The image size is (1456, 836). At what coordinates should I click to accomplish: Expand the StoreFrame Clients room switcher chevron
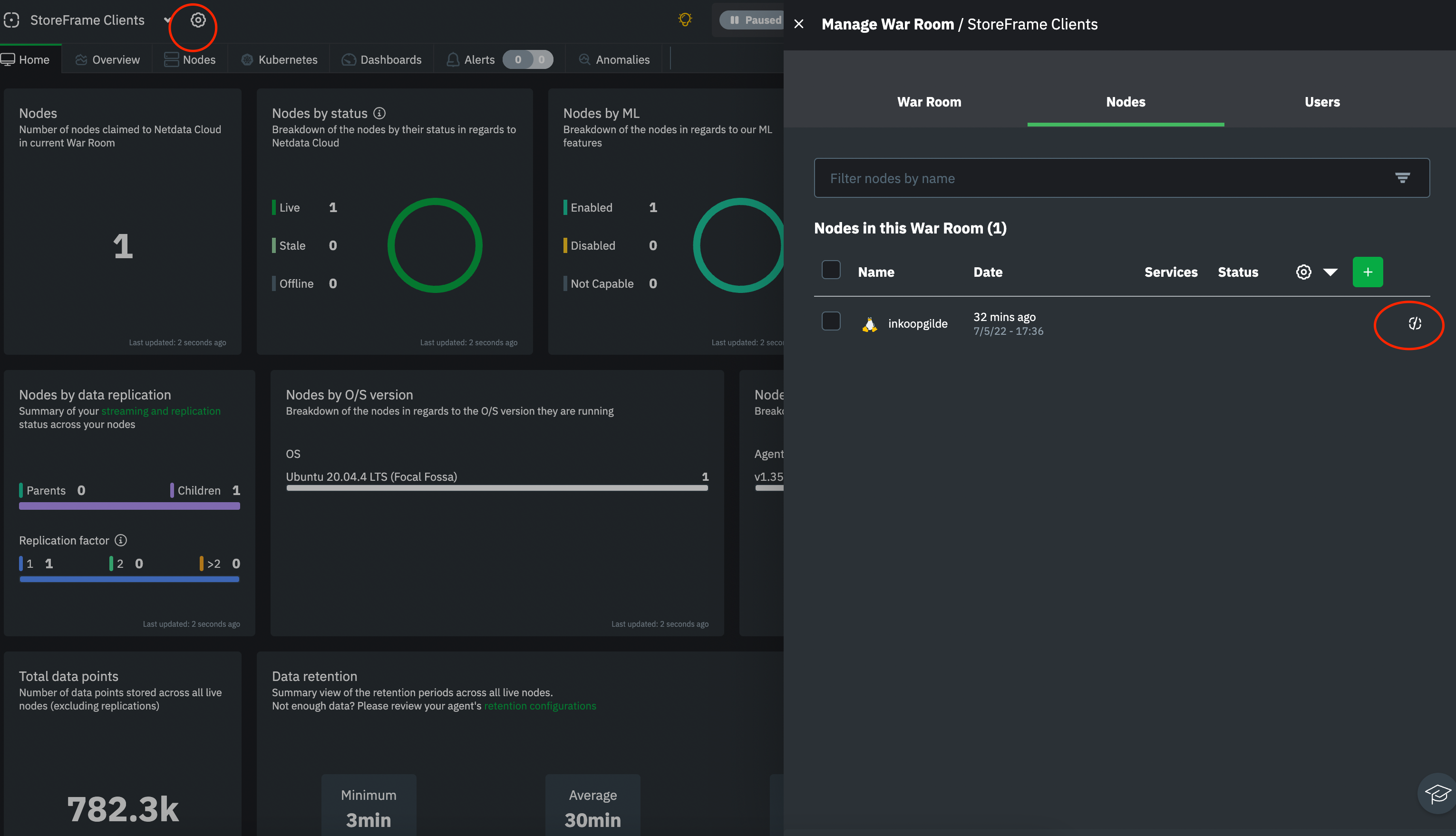click(x=168, y=19)
